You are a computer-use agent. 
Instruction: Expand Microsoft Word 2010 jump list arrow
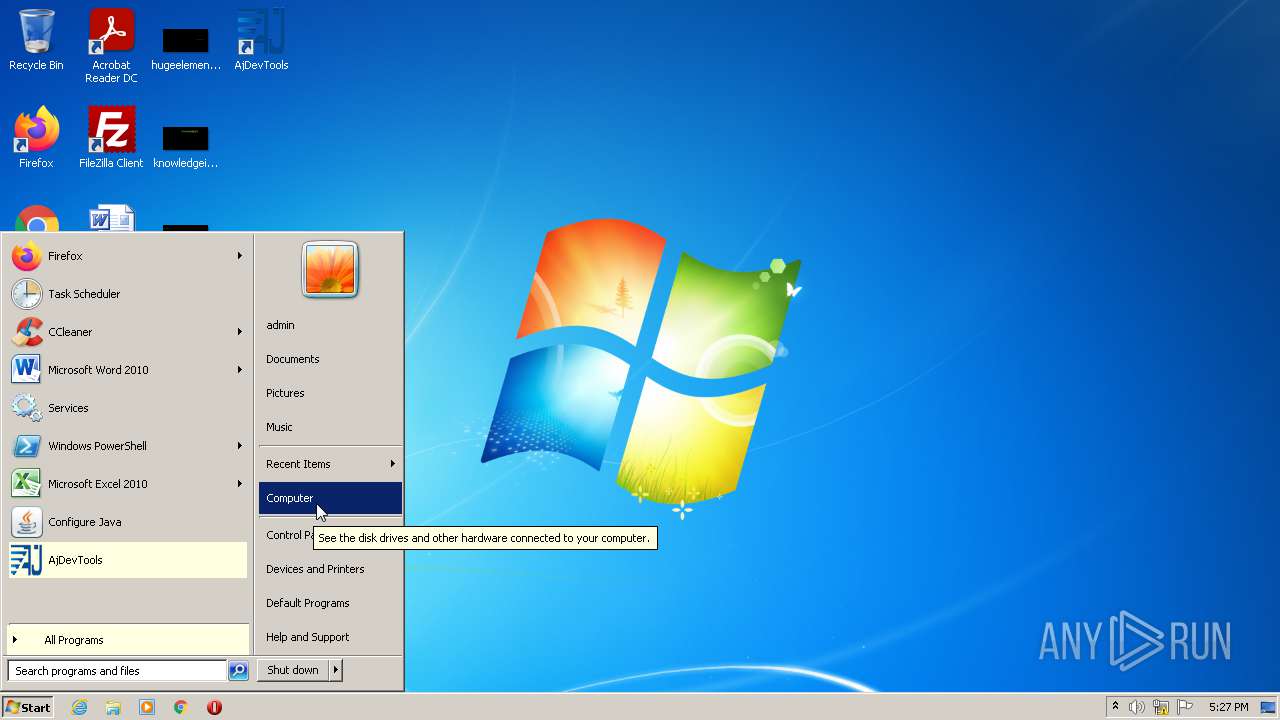(240, 370)
